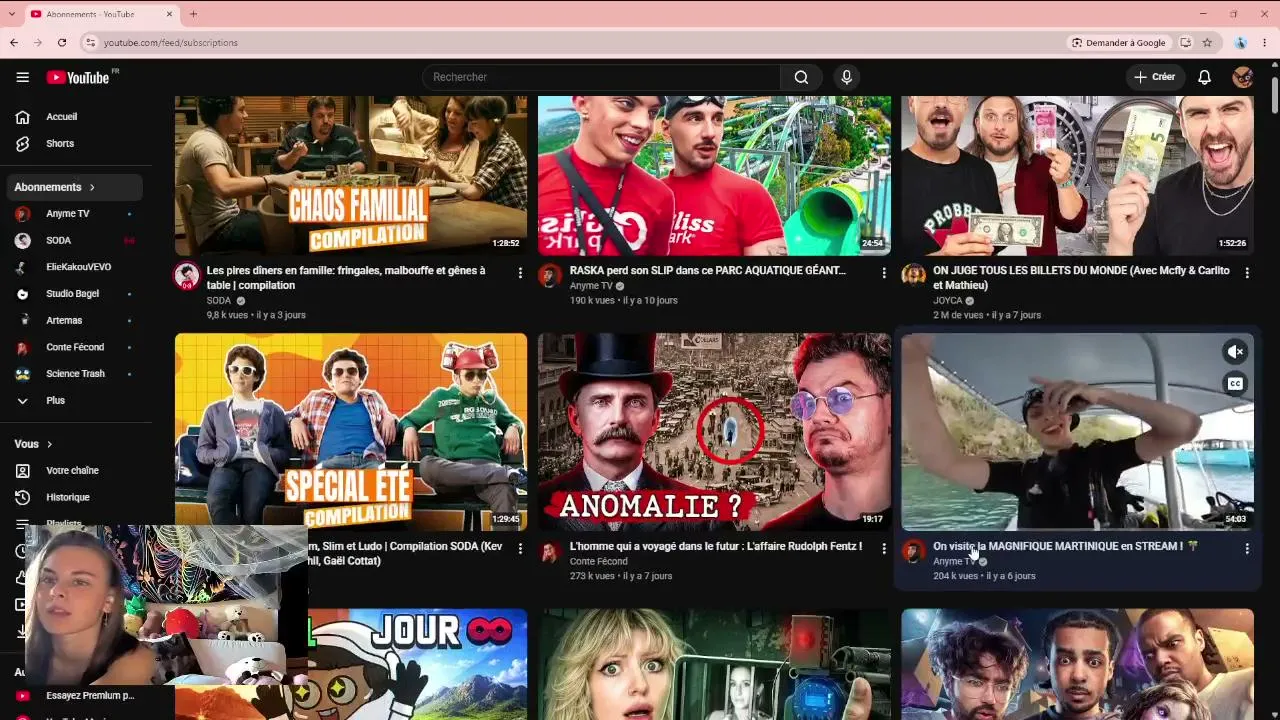Open more options for the Compilation SODA video
This screenshot has height=720, width=1280.
pos(520,548)
